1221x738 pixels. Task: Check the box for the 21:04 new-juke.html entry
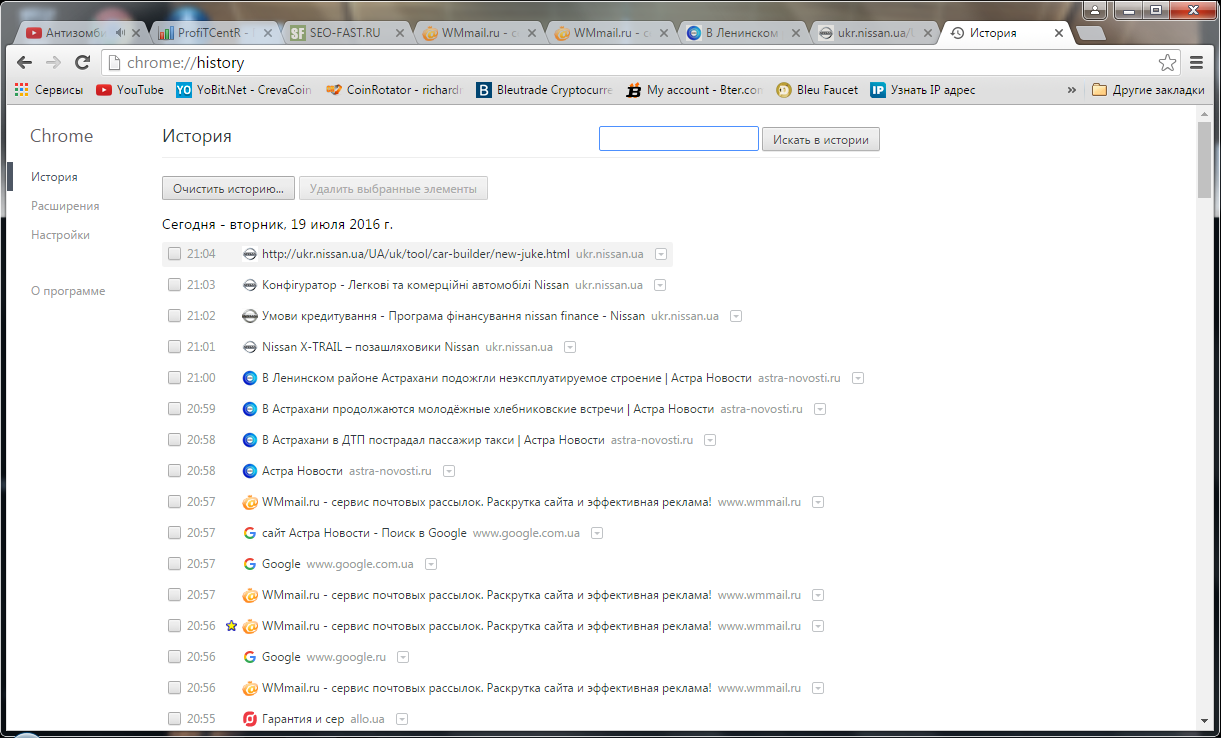[x=174, y=254]
